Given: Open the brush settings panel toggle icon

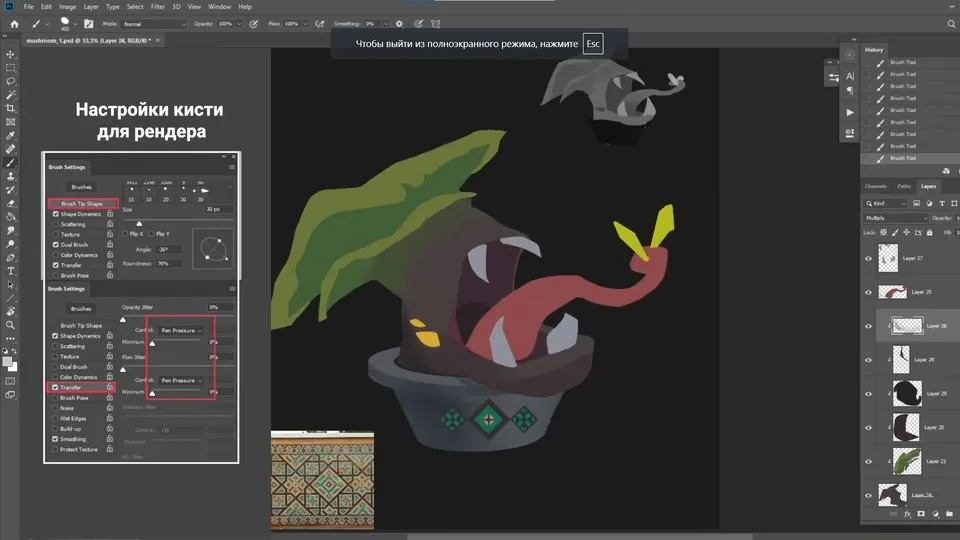Looking at the screenshot, I should click(89, 24).
